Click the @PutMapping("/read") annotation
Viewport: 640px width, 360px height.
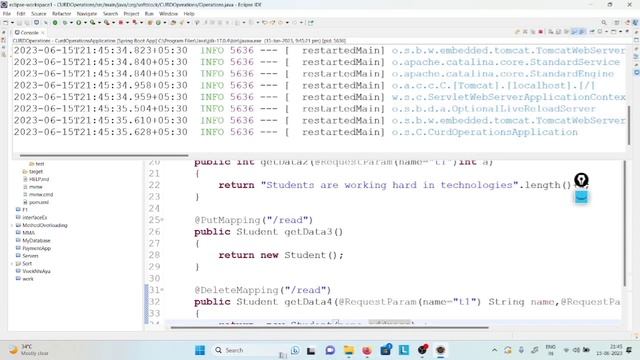click(253, 220)
